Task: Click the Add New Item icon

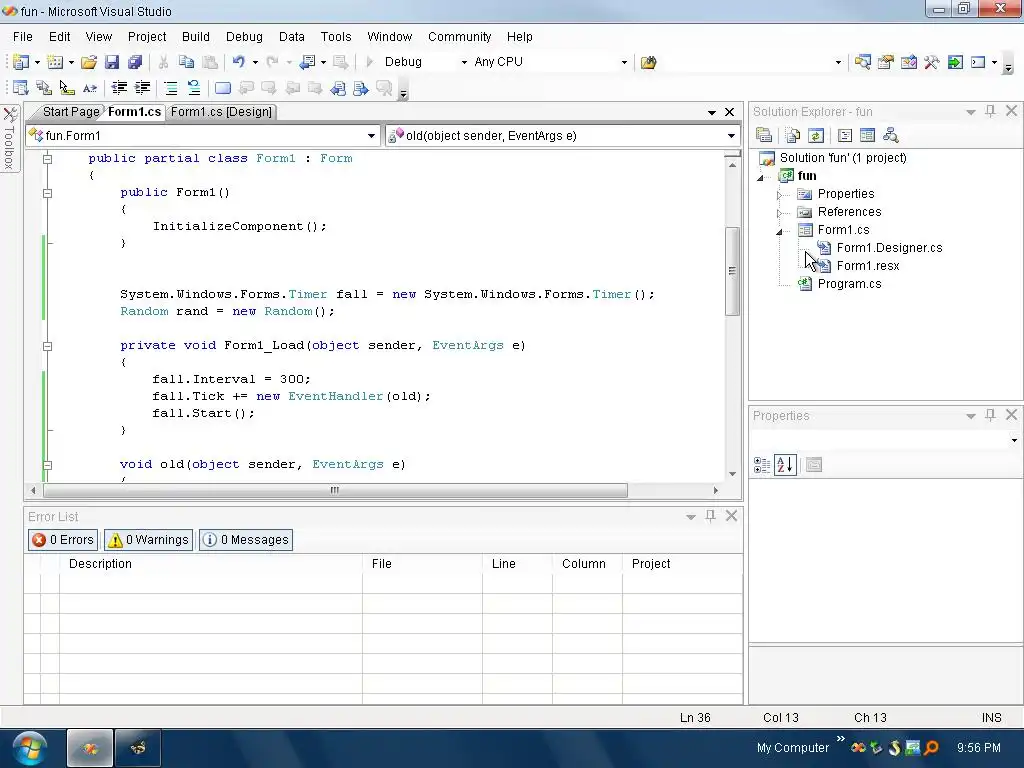Action: pyautogui.click(x=55, y=62)
